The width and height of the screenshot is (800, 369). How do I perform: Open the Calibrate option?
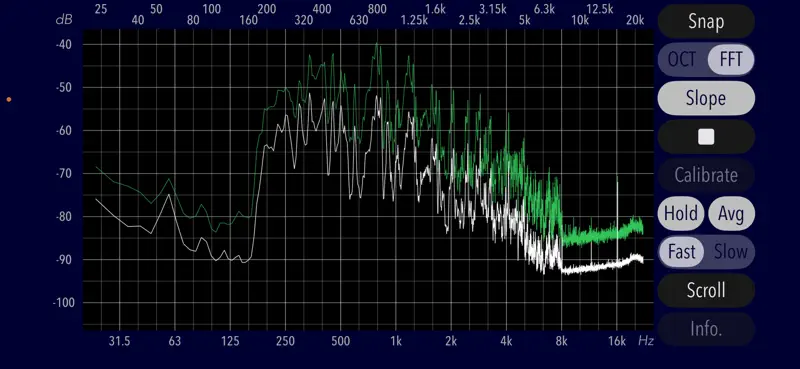click(706, 175)
